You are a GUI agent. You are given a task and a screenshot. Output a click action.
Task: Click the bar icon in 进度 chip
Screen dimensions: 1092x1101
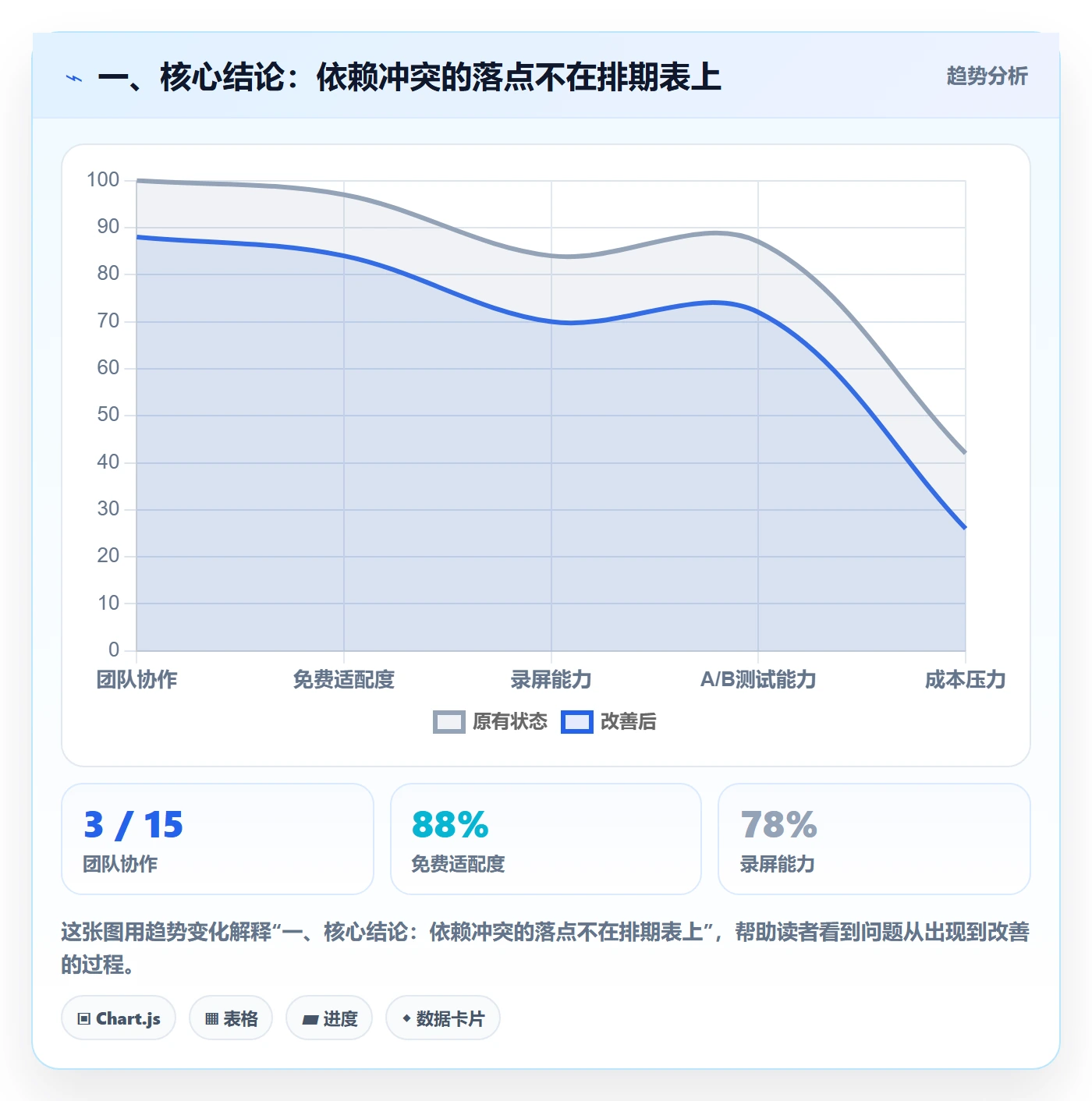(x=310, y=1019)
